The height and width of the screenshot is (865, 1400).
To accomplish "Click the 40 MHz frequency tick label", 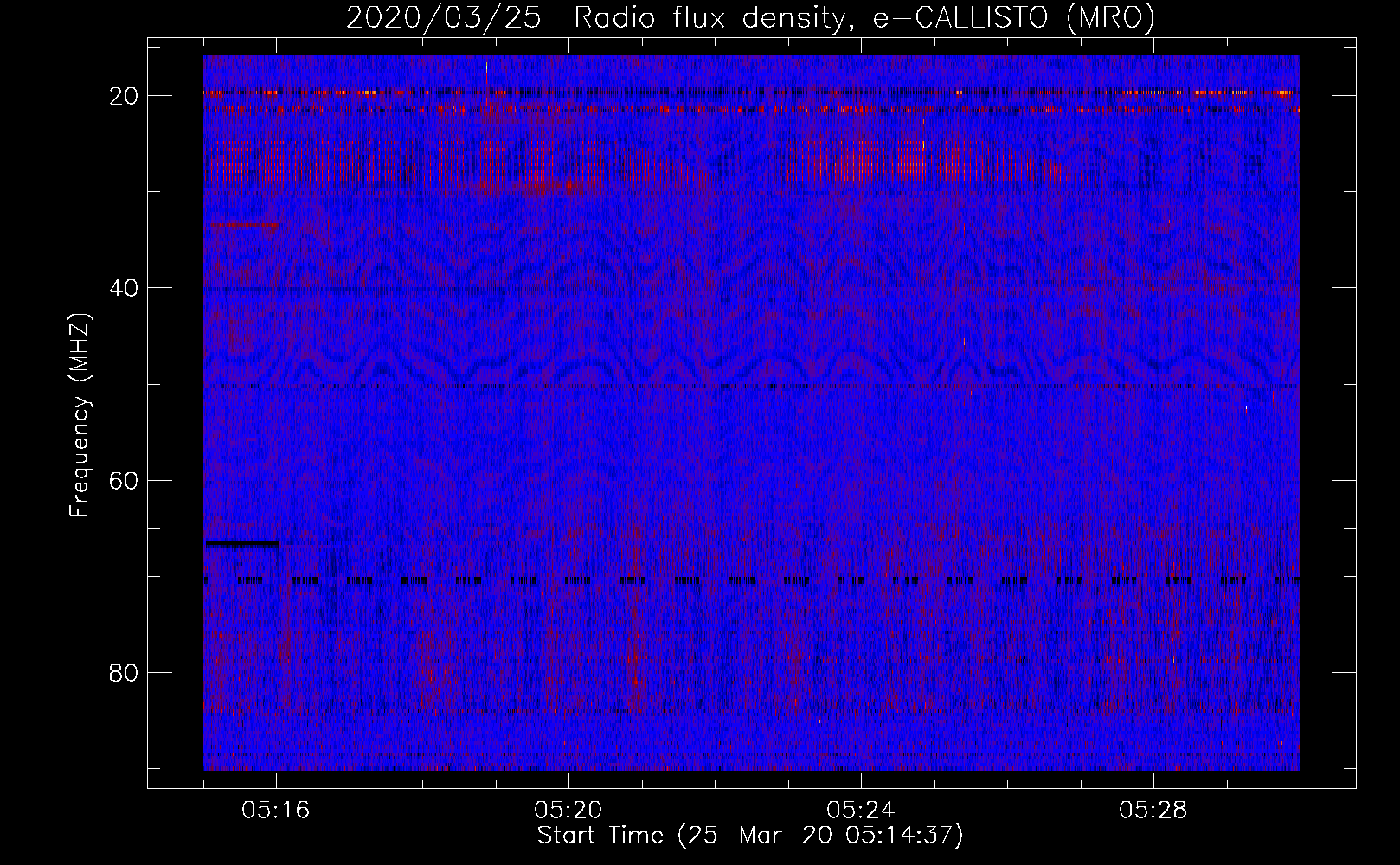I will [124, 288].
